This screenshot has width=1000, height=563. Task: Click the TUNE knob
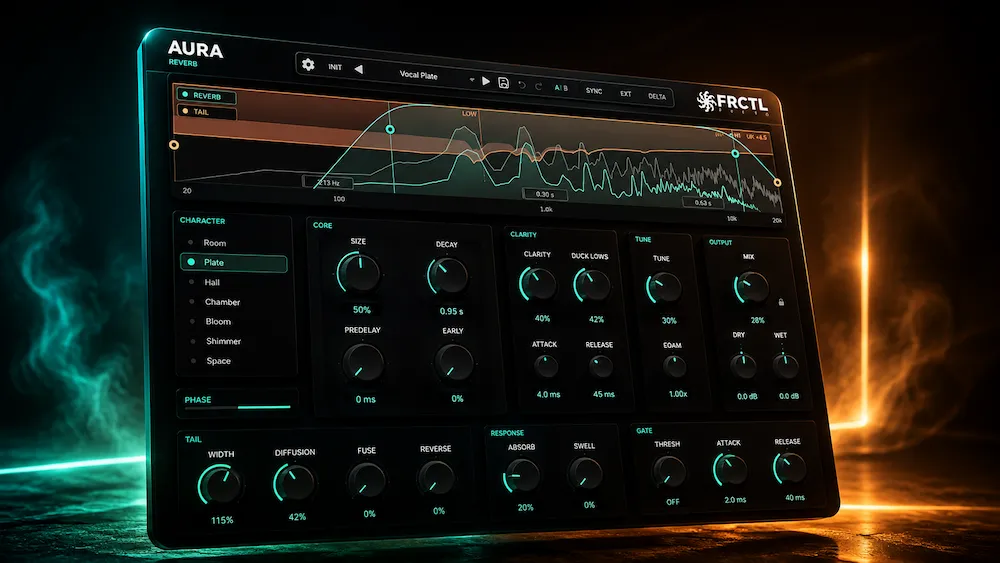[x=664, y=288]
